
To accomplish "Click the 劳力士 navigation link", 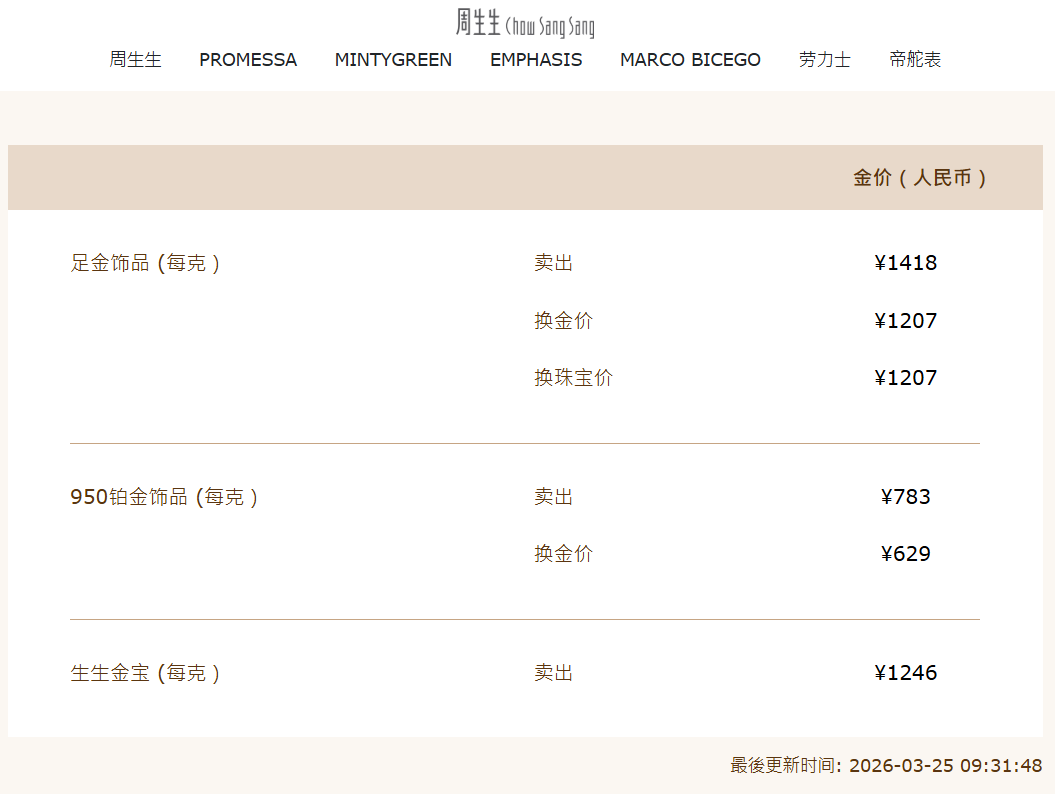I will tap(824, 60).
